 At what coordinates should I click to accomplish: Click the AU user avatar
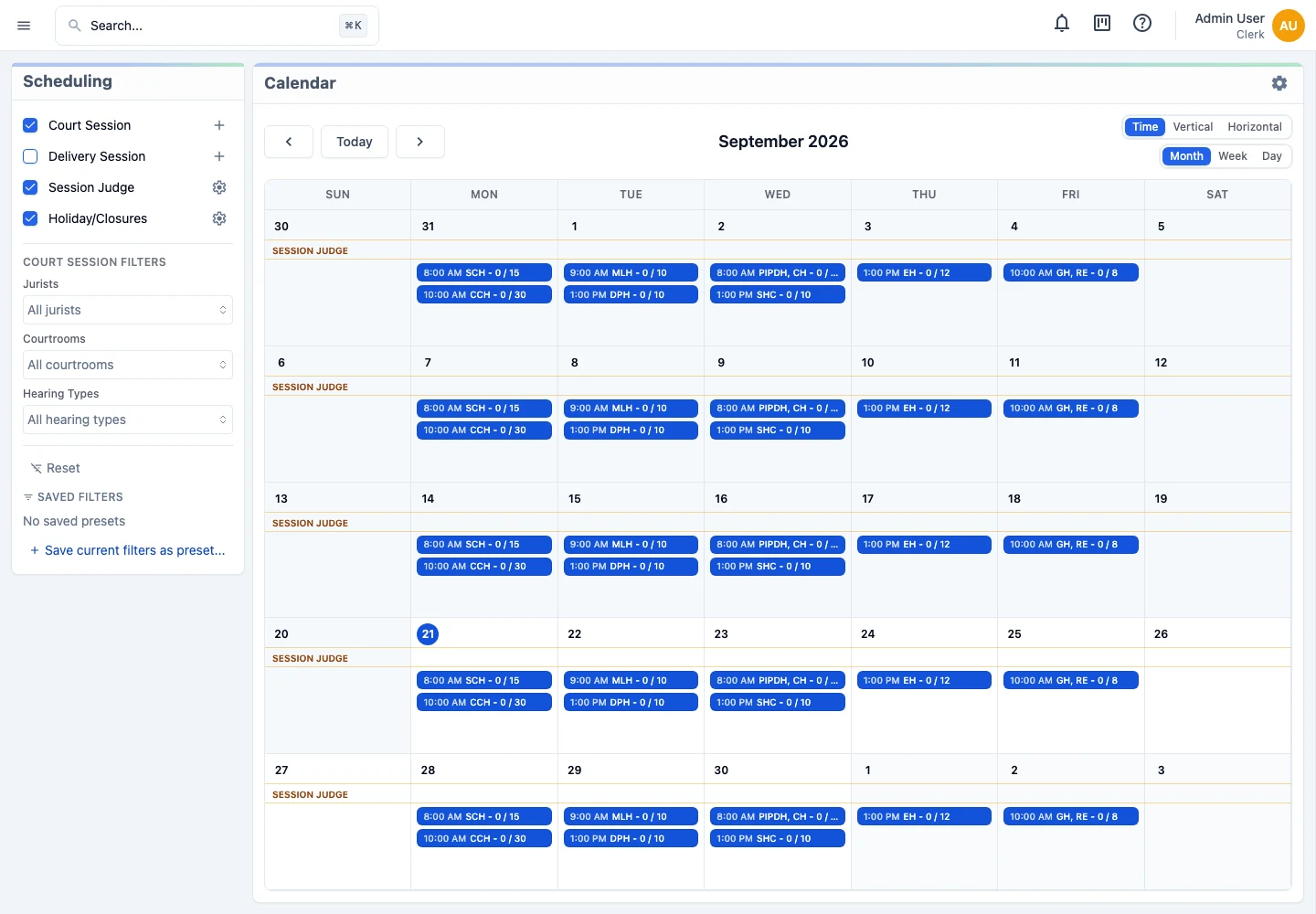(1289, 26)
